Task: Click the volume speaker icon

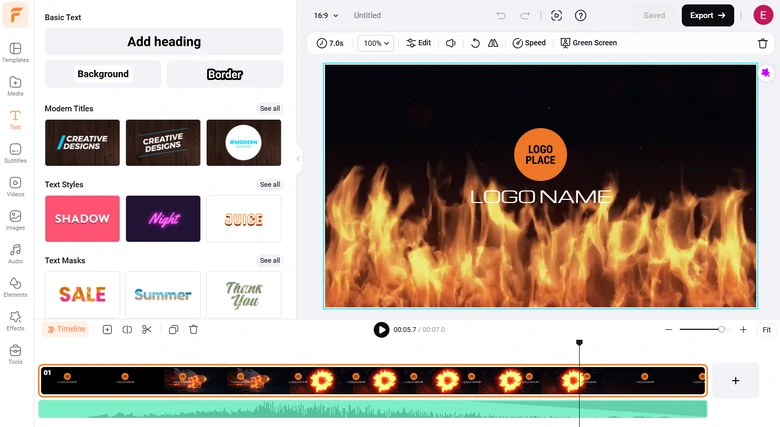Action: pos(451,43)
